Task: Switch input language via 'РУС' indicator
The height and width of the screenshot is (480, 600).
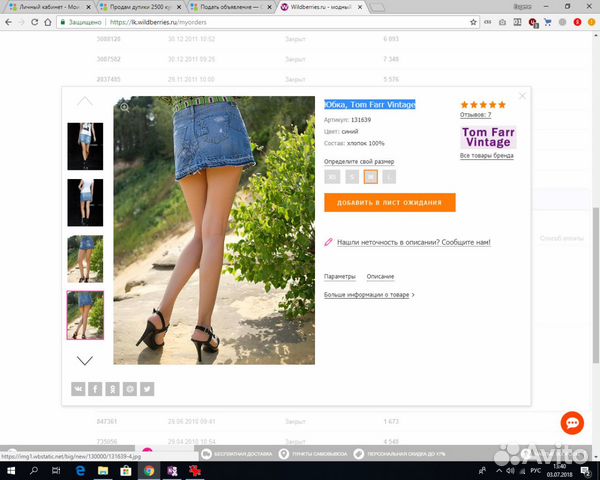Action: (x=535, y=470)
